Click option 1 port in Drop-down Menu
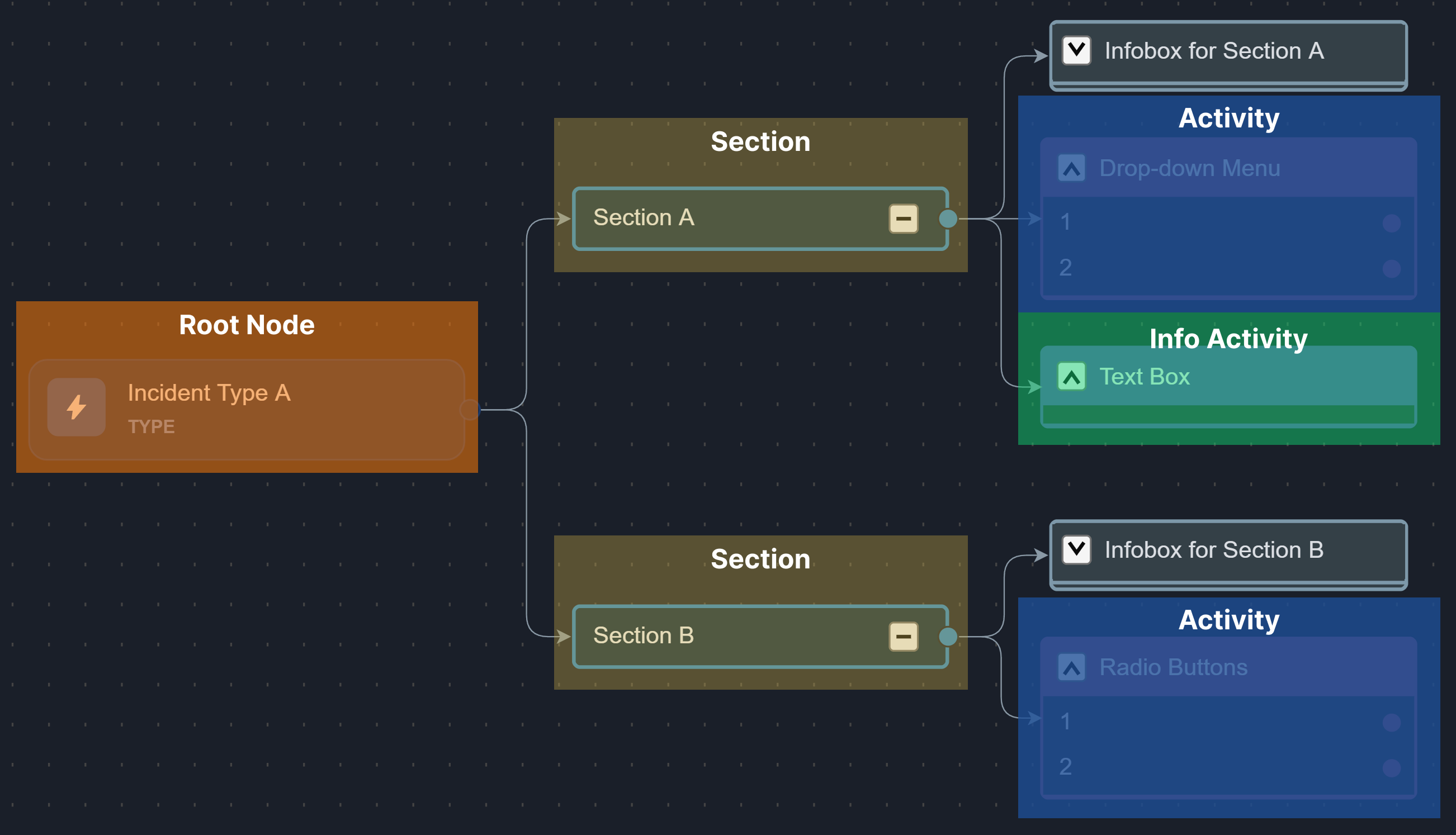 click(1391, 223)
